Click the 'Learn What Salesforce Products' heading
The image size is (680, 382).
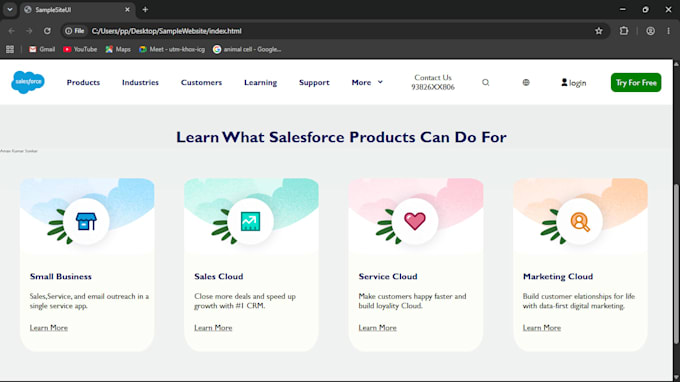(x=341, y=137)
